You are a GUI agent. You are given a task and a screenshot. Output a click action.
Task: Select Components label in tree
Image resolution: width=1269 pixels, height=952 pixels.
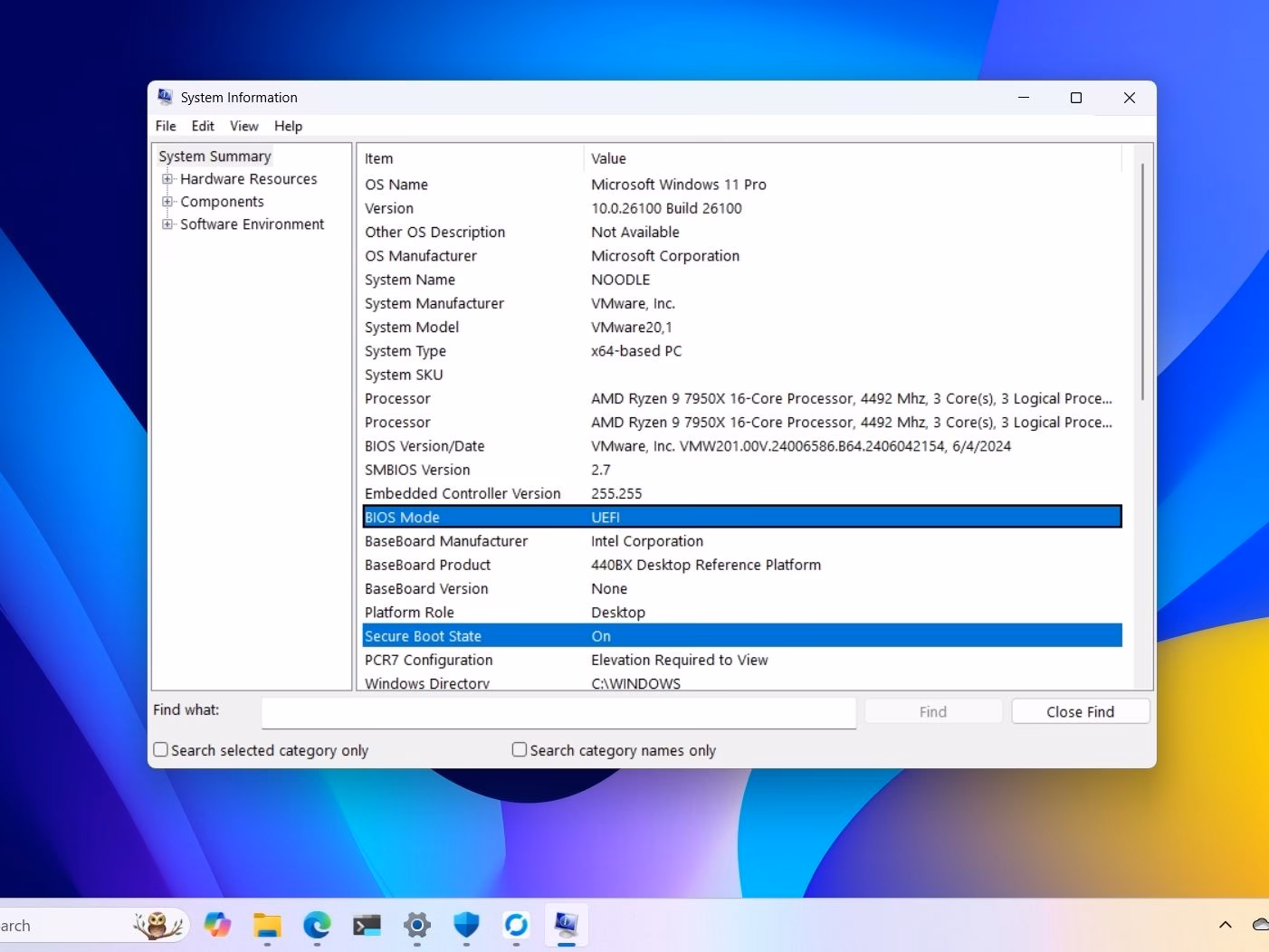222,202
